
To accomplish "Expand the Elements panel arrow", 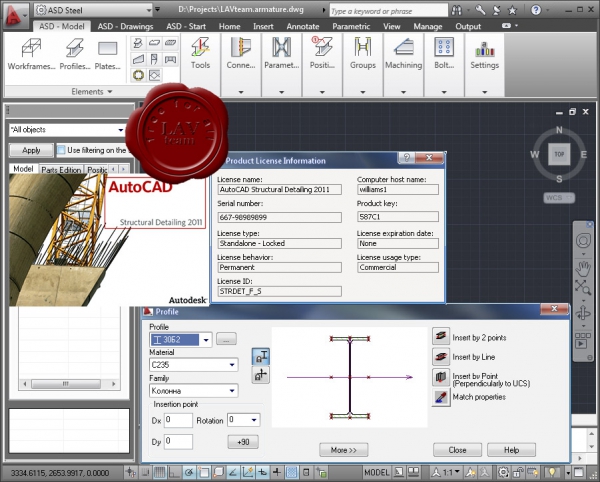I will 110,92.
